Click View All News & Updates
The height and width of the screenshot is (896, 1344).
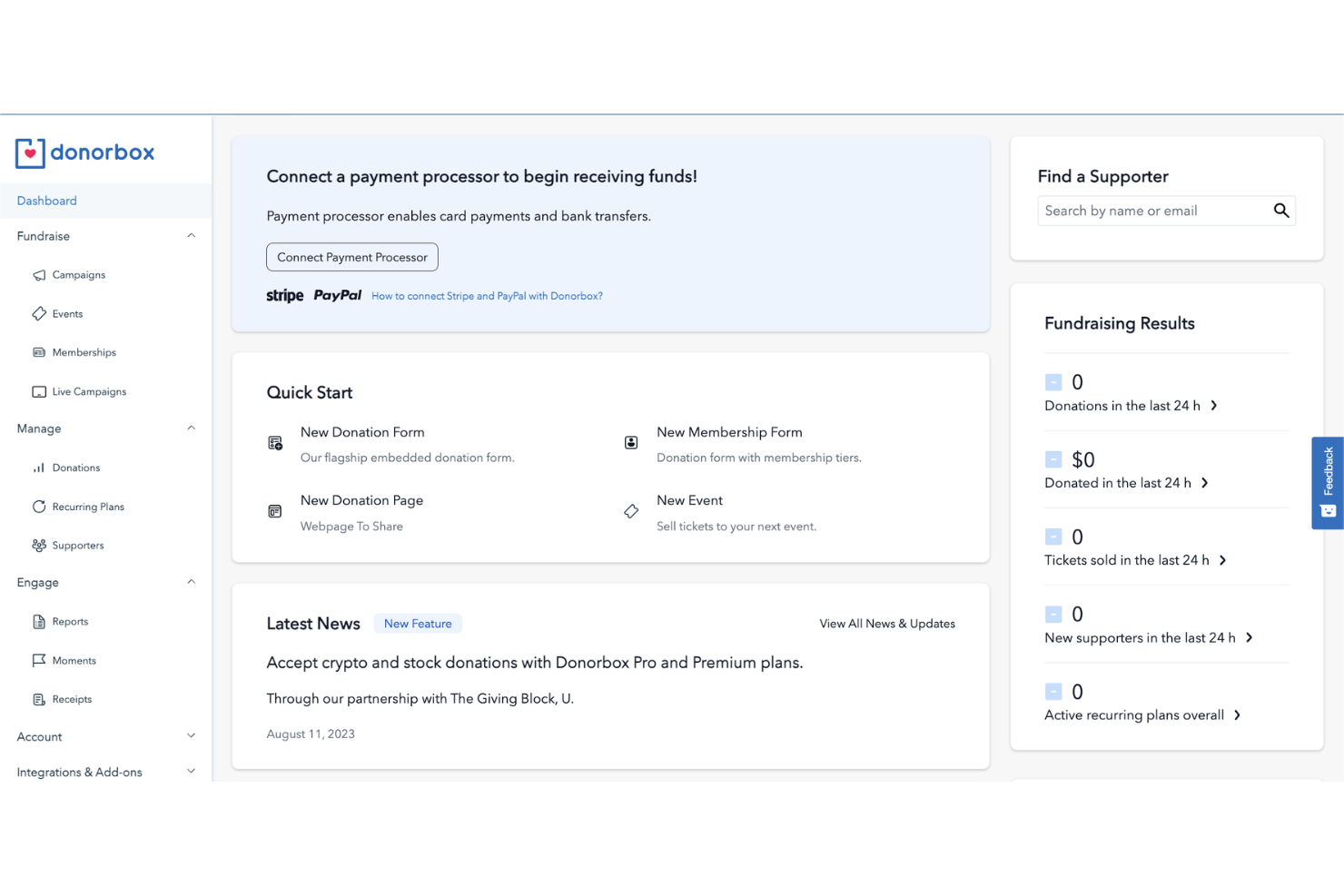click(x=887, y=624)
